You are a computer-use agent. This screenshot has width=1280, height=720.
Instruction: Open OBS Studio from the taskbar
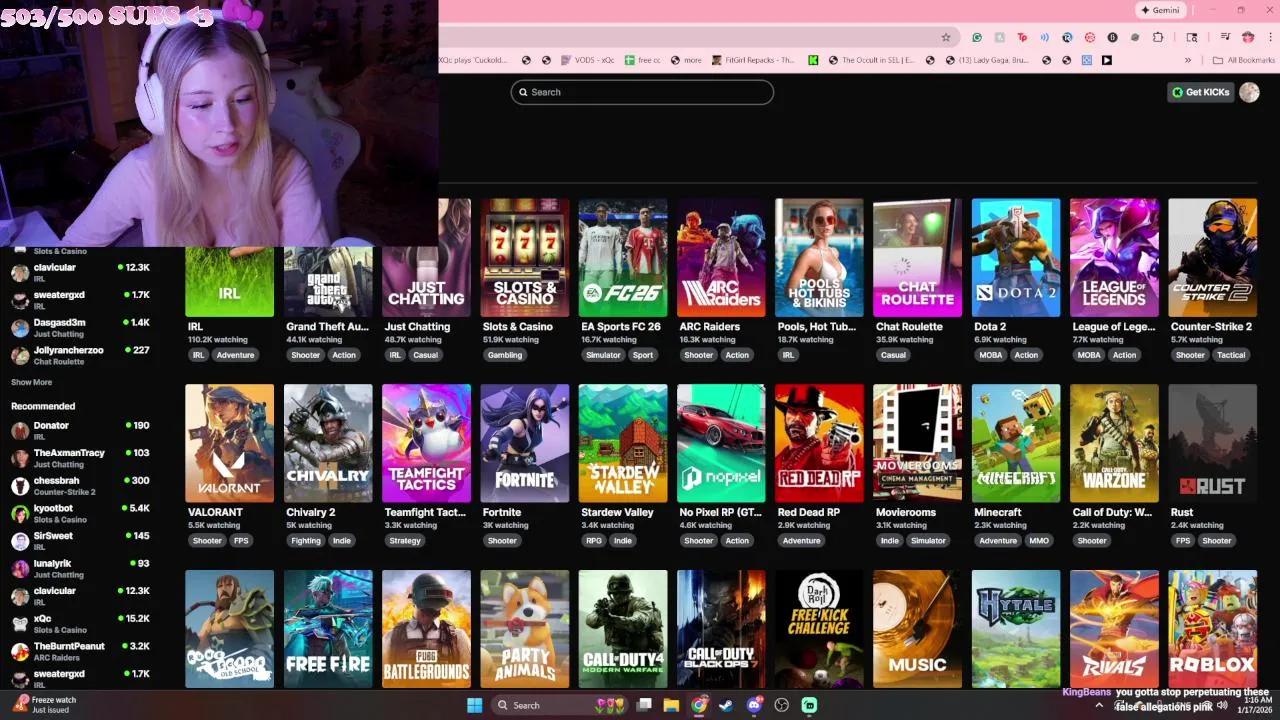[782, 705]
